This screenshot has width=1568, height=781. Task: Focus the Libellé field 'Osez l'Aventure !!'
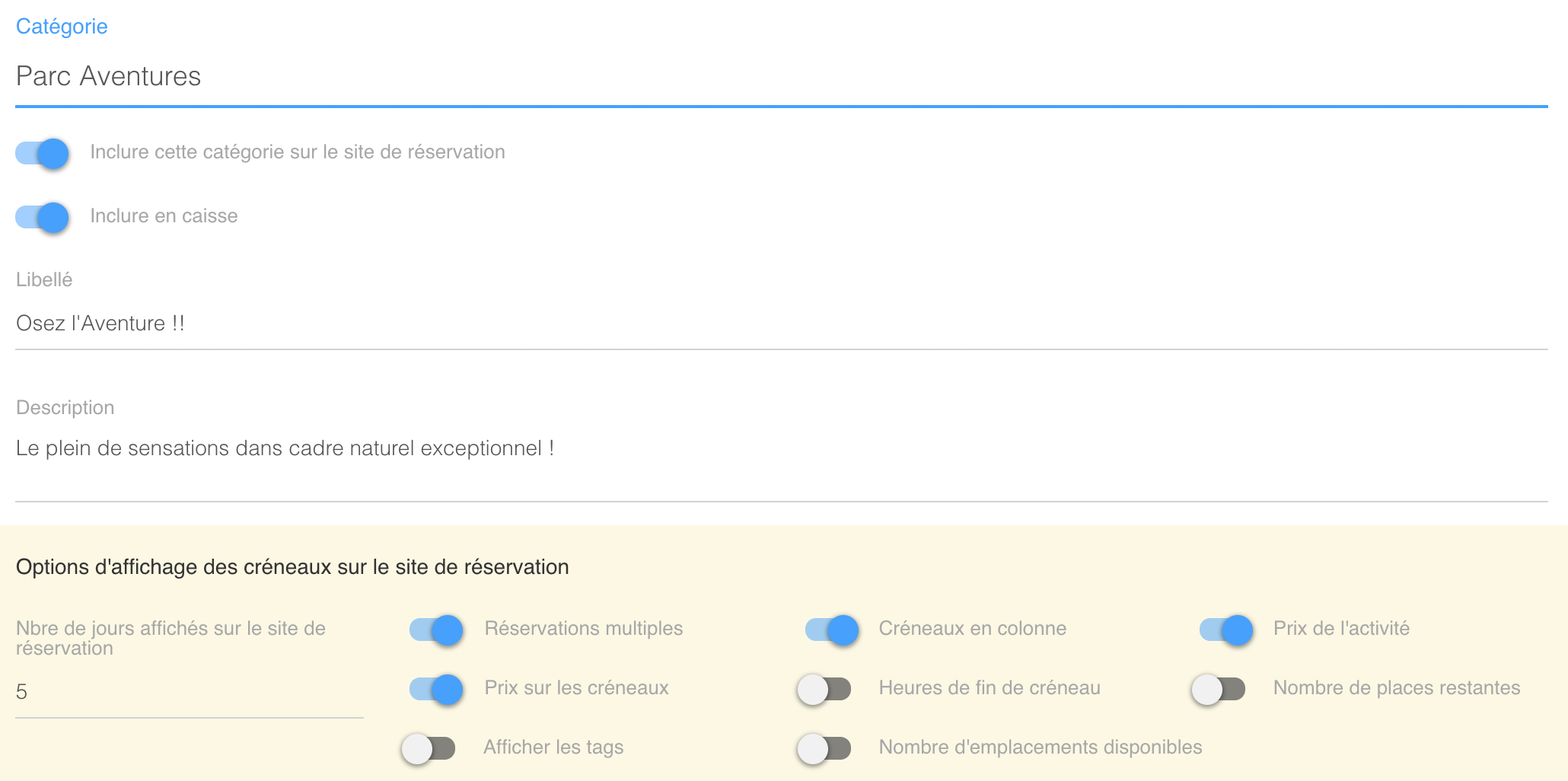[x=781, y=324]
